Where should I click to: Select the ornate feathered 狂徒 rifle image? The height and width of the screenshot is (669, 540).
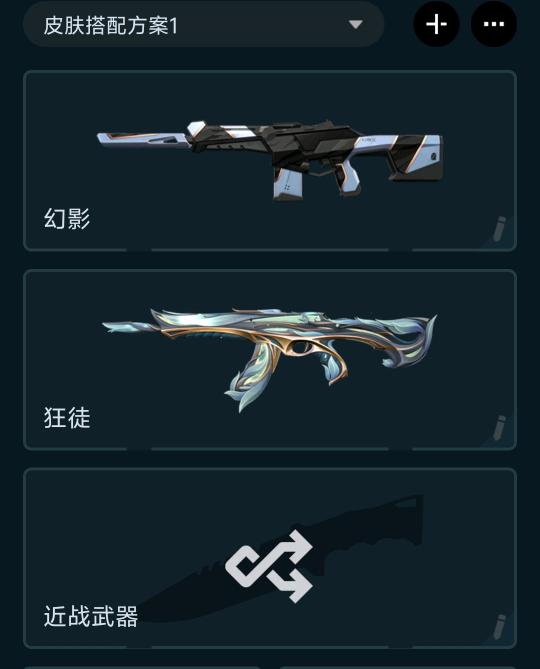[270, 356]
